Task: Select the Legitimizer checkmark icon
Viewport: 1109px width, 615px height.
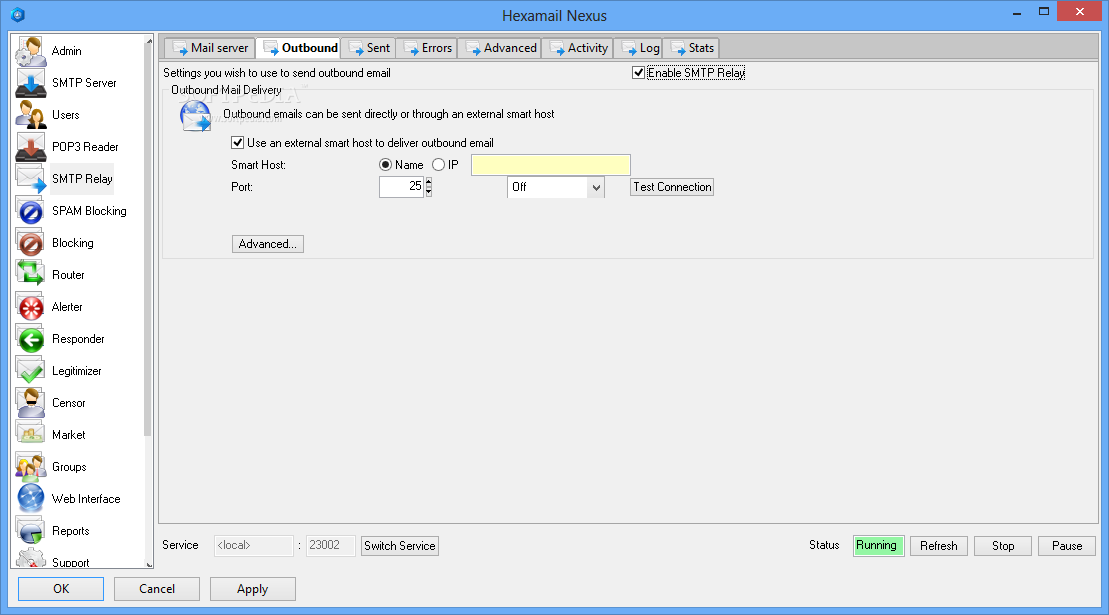Action: [x=30, y=370]
